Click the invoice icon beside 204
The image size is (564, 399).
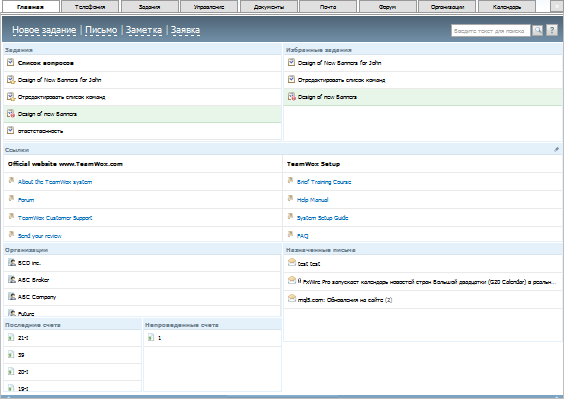pyautogui.click(x=11, y=371)
